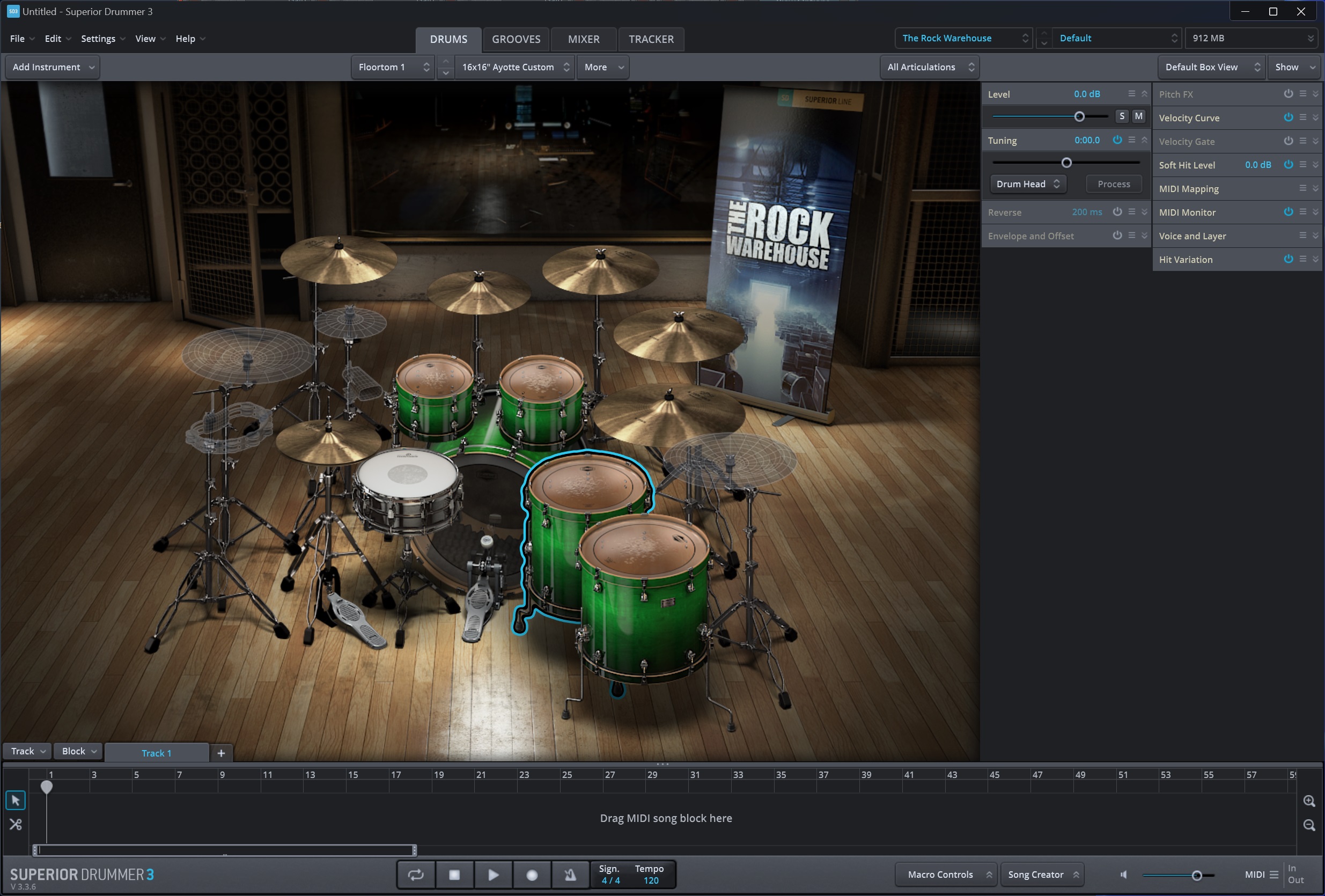The height and width of the screenshot is (896, 1325).
Task: Expand the Macro Controls panel
Action: point(946,875)
